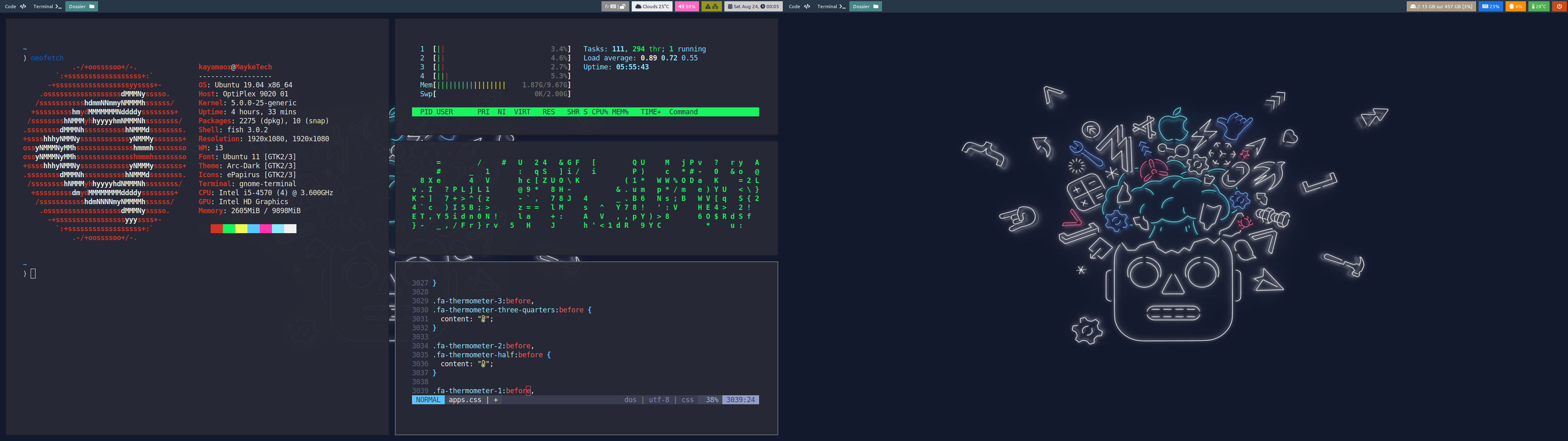
Task: Click the Clouds 25°C weather block
Action: 652,6
